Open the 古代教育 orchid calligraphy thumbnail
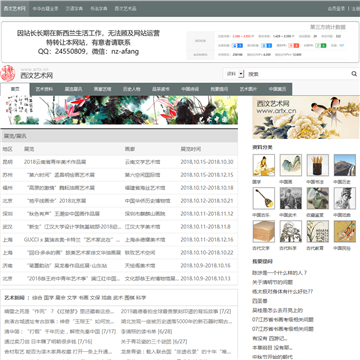360x360 pixels. coord(318,231)
